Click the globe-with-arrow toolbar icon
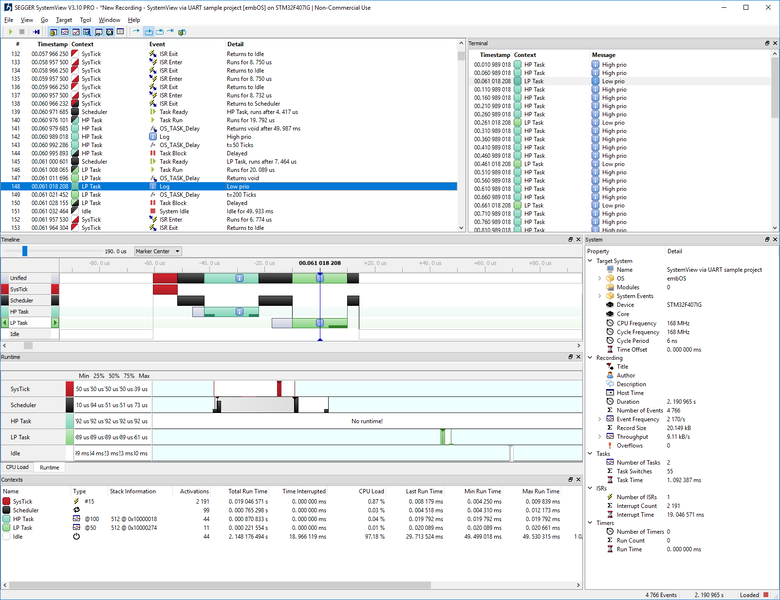The width and height of the screenshot is (780, 600). (182, 32)
